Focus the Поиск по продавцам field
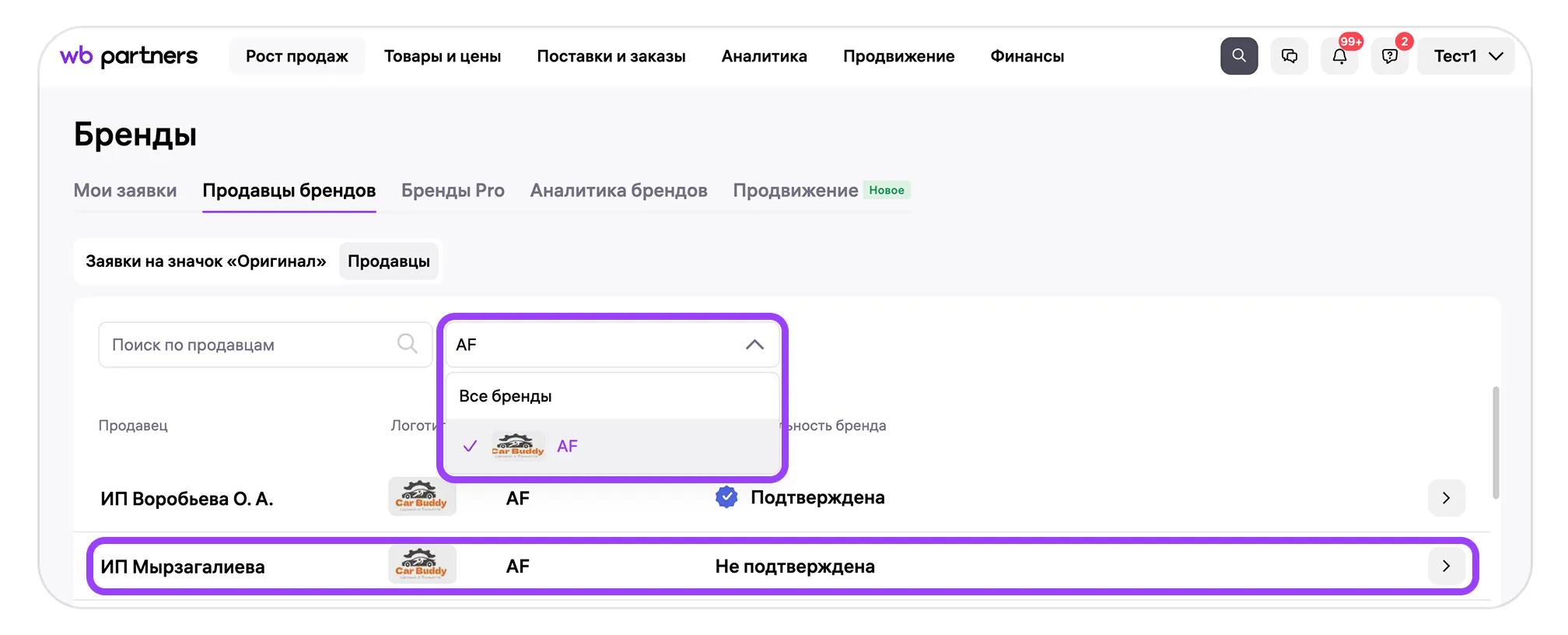The height and width of the screenshot is (635, 1568). click(x=265, y=345)
